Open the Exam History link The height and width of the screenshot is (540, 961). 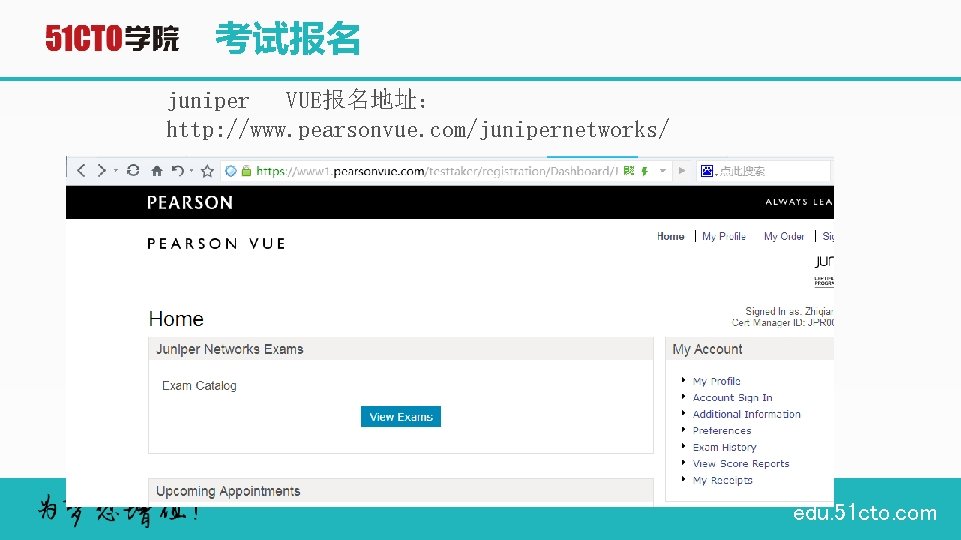[x=724, y=447]
